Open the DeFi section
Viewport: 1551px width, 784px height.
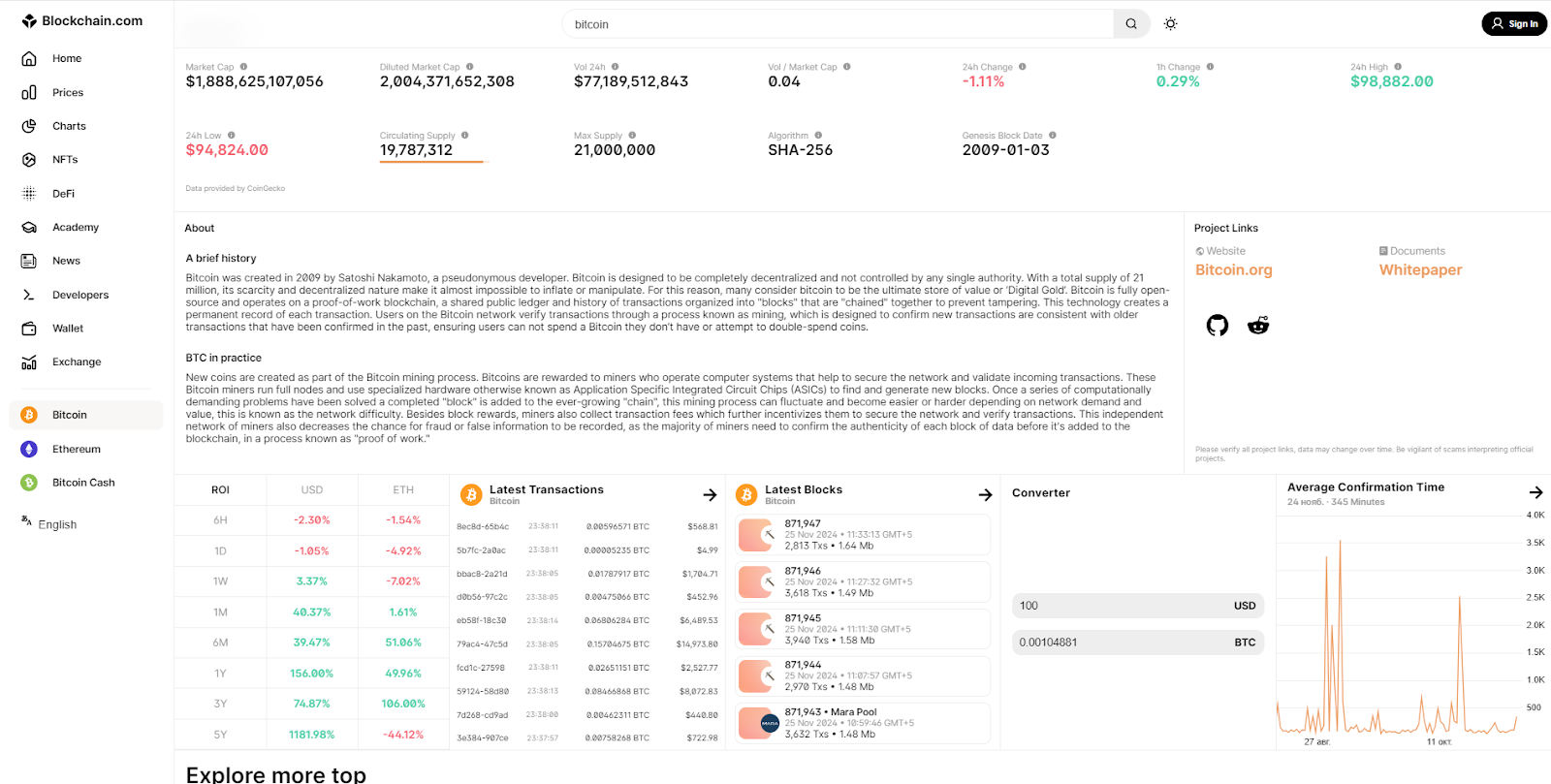(x=63, y=193)
